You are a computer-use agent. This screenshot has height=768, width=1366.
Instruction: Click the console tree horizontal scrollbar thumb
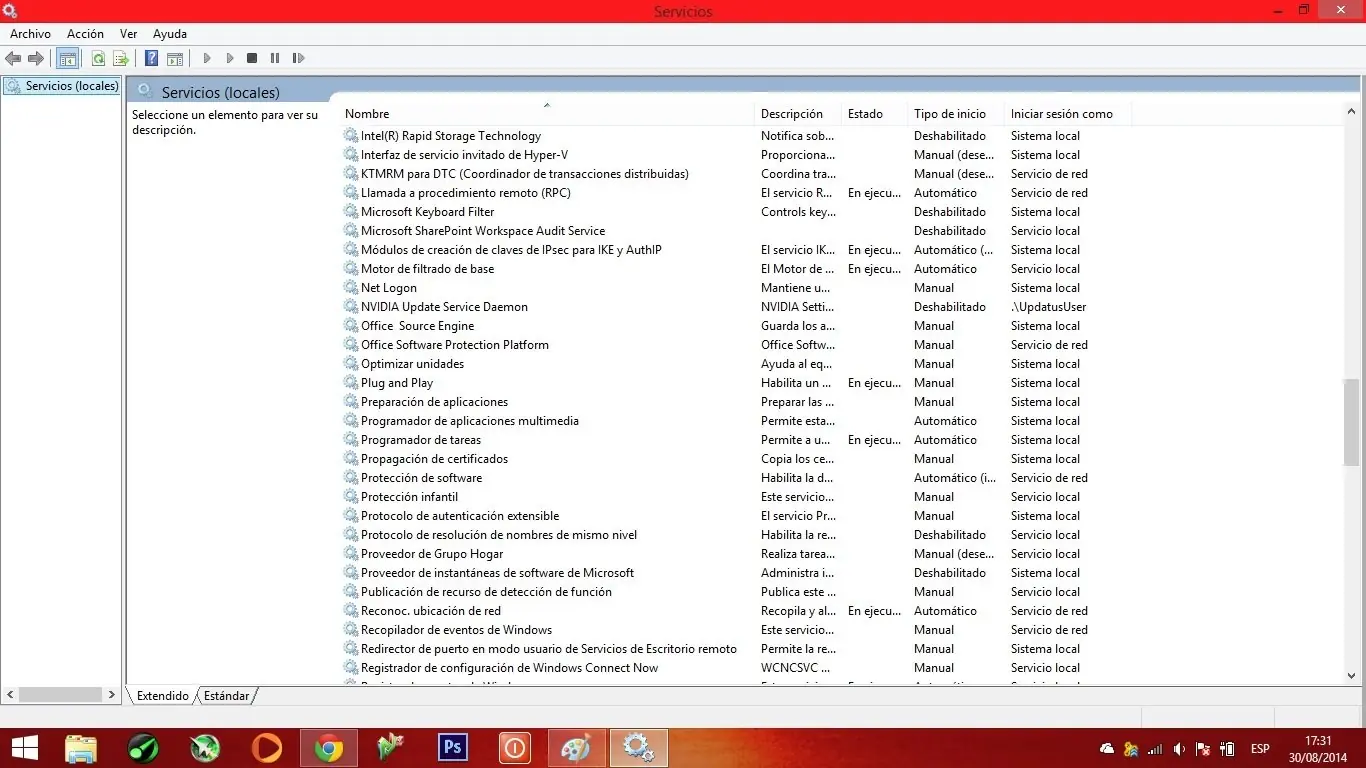(x=60, y=695)
